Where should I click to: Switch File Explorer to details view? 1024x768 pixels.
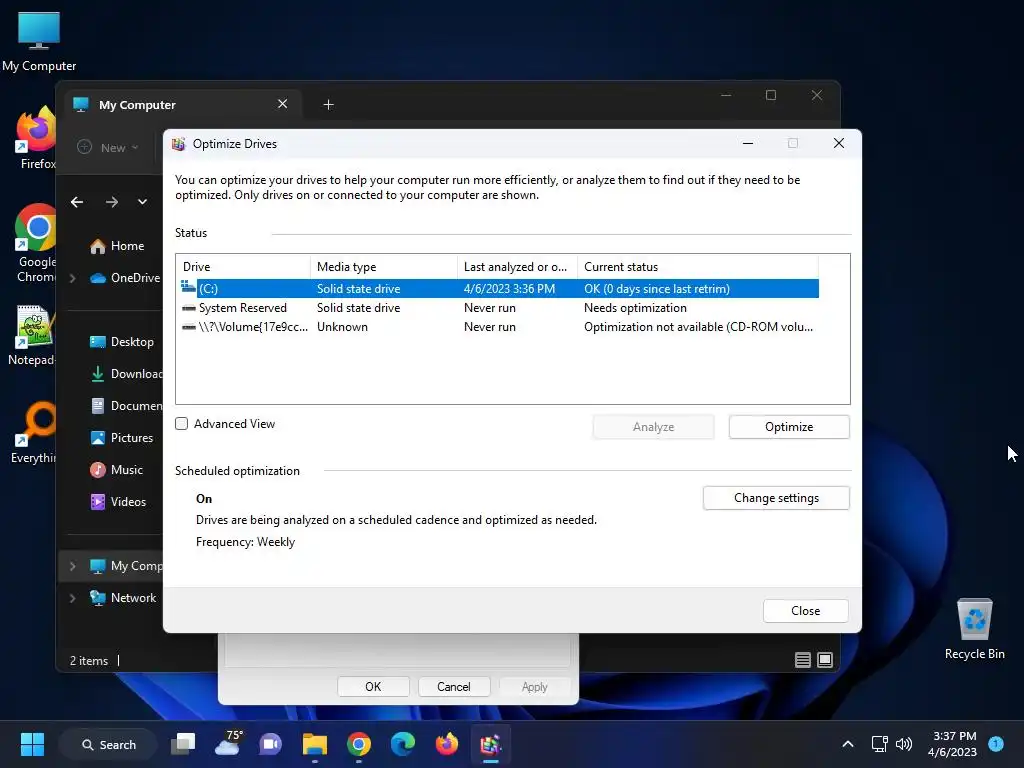pos(803,660)
